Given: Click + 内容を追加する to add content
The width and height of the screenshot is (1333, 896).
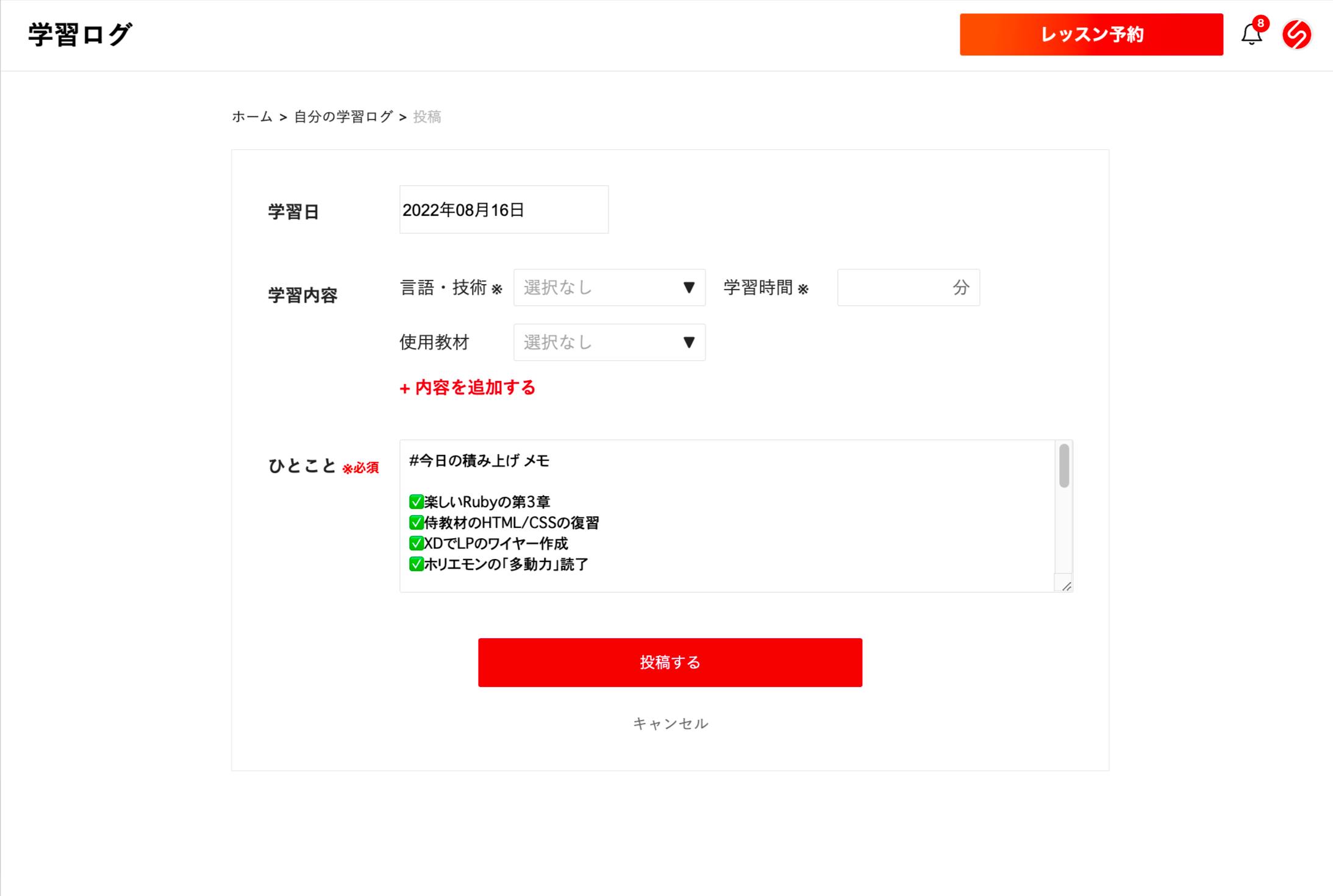Looking at the screenshot, I should tap(468, 388).
